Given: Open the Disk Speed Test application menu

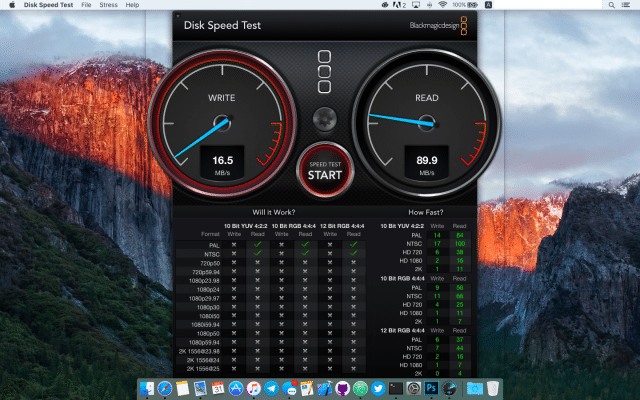Looking at the screenshot, I should pos(49,5).
